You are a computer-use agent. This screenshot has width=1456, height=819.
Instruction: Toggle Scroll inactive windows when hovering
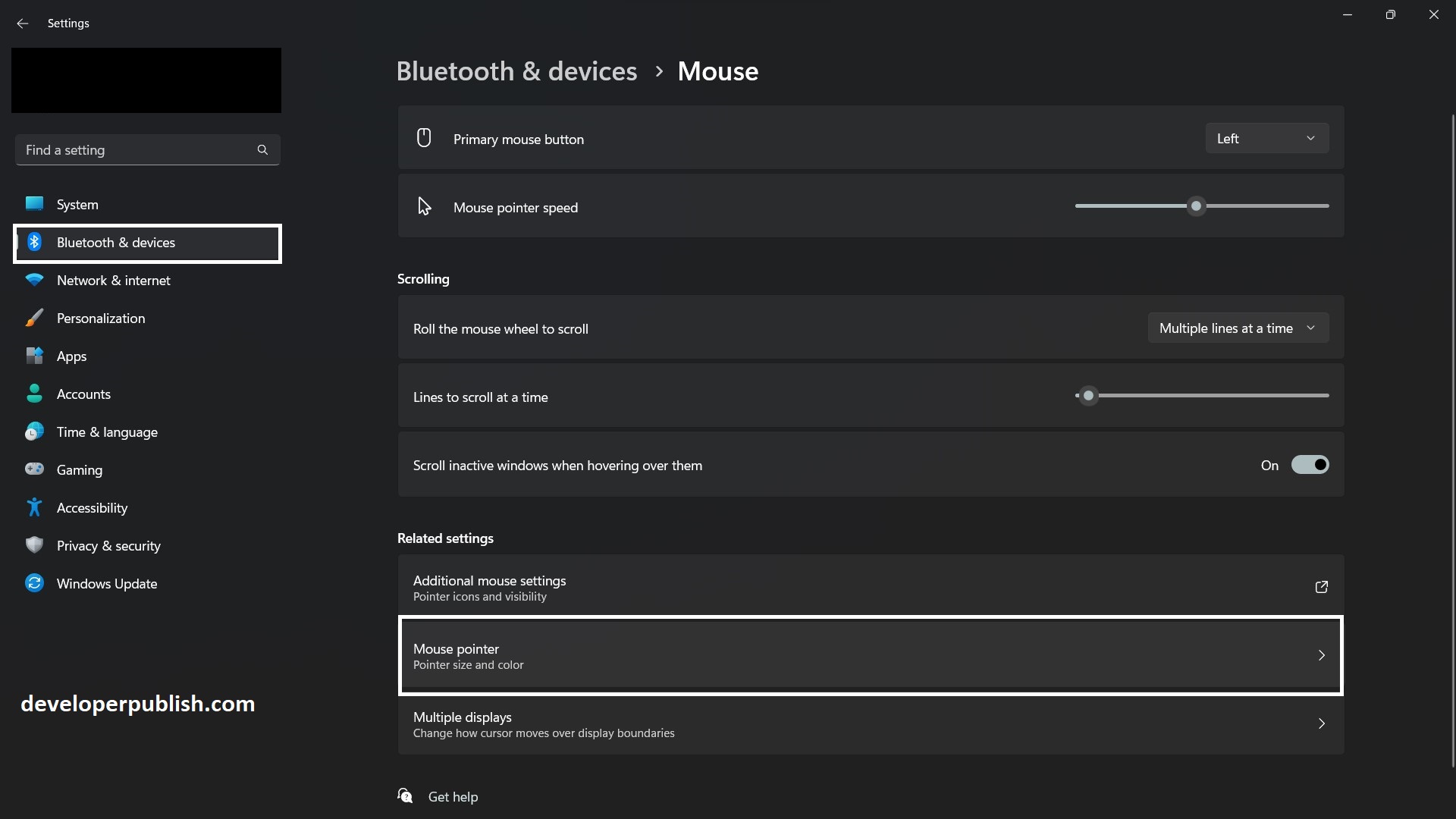[x=1309, y=464]
